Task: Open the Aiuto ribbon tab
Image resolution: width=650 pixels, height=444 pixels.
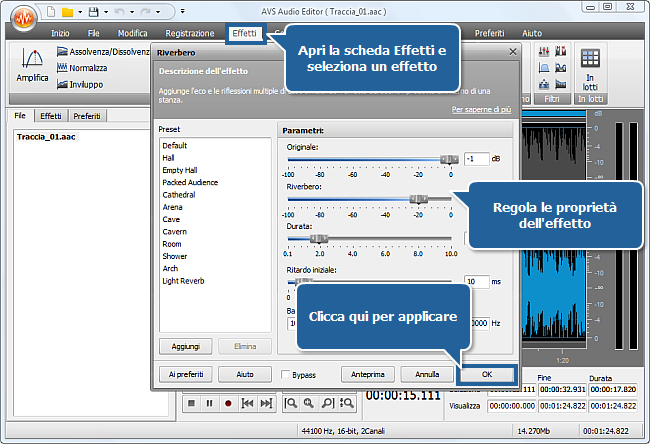Action: pos(532,33)
